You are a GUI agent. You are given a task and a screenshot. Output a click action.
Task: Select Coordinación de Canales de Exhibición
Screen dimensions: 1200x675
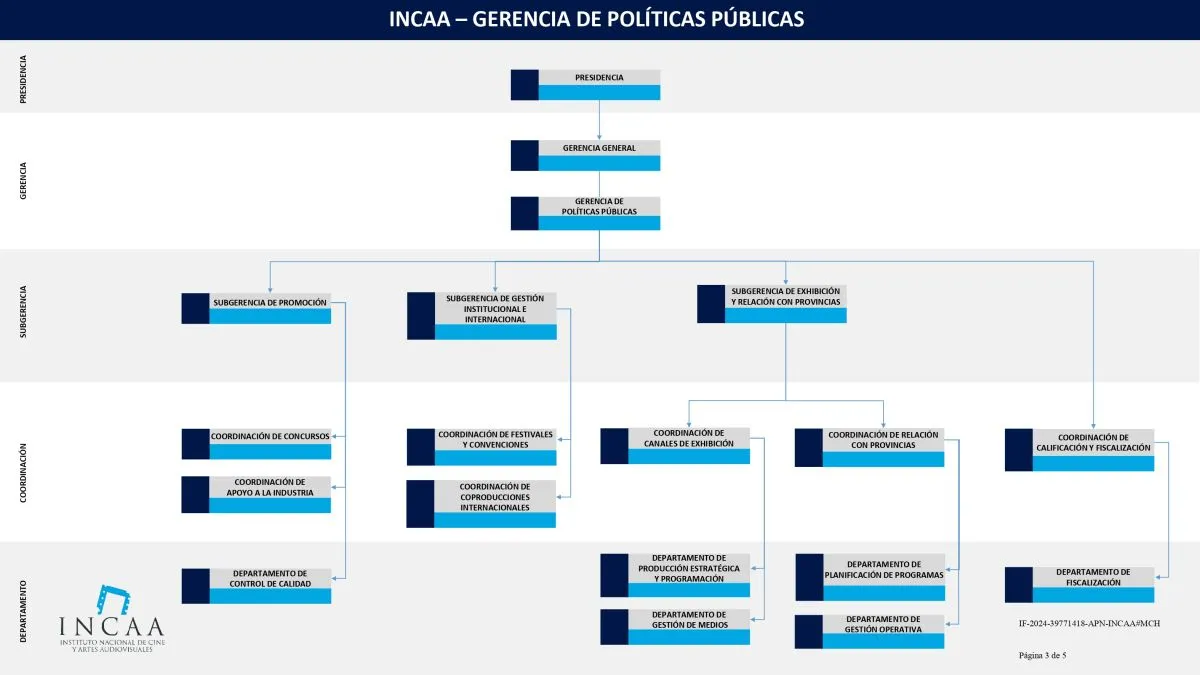point(675,446)
